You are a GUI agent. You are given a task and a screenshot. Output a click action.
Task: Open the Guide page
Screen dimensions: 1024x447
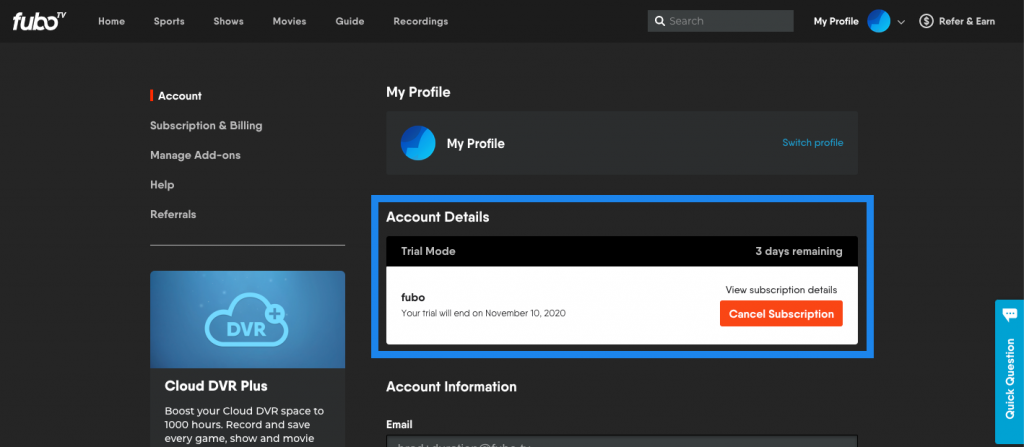pyautogui.click(x=350, y=21)
